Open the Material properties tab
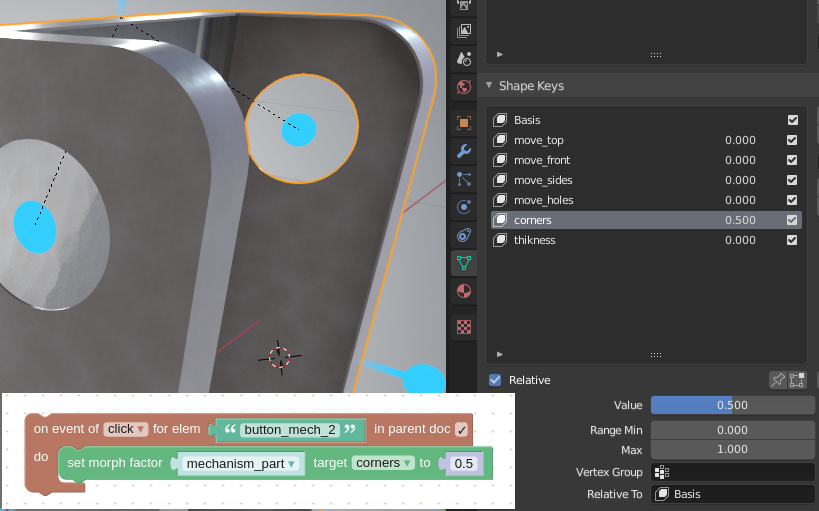This screenshot has height=511, width=819. pyautogui.click(x=463, y=291)
